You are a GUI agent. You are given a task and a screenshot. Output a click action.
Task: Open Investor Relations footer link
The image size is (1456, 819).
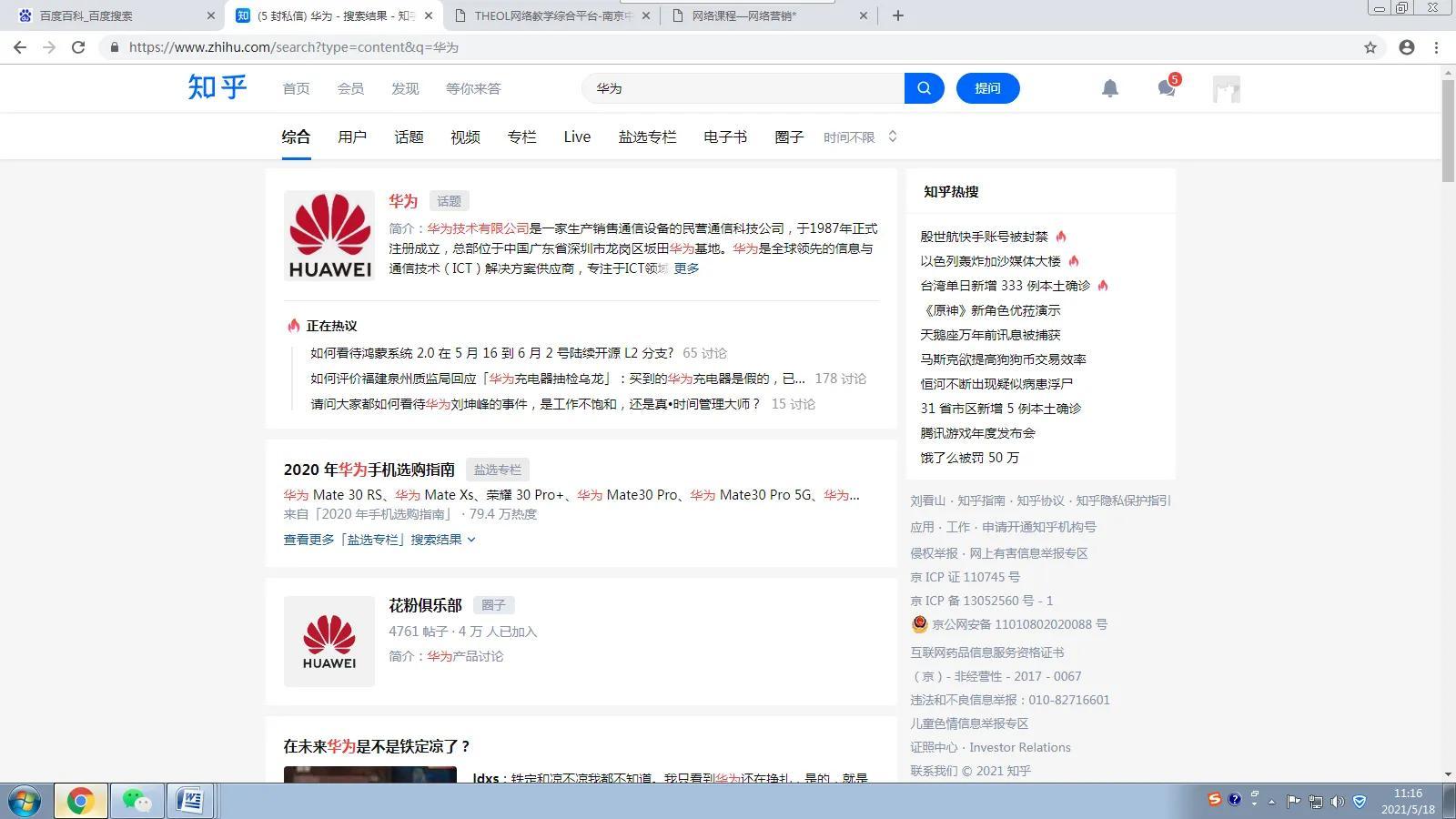(1020, 747)
